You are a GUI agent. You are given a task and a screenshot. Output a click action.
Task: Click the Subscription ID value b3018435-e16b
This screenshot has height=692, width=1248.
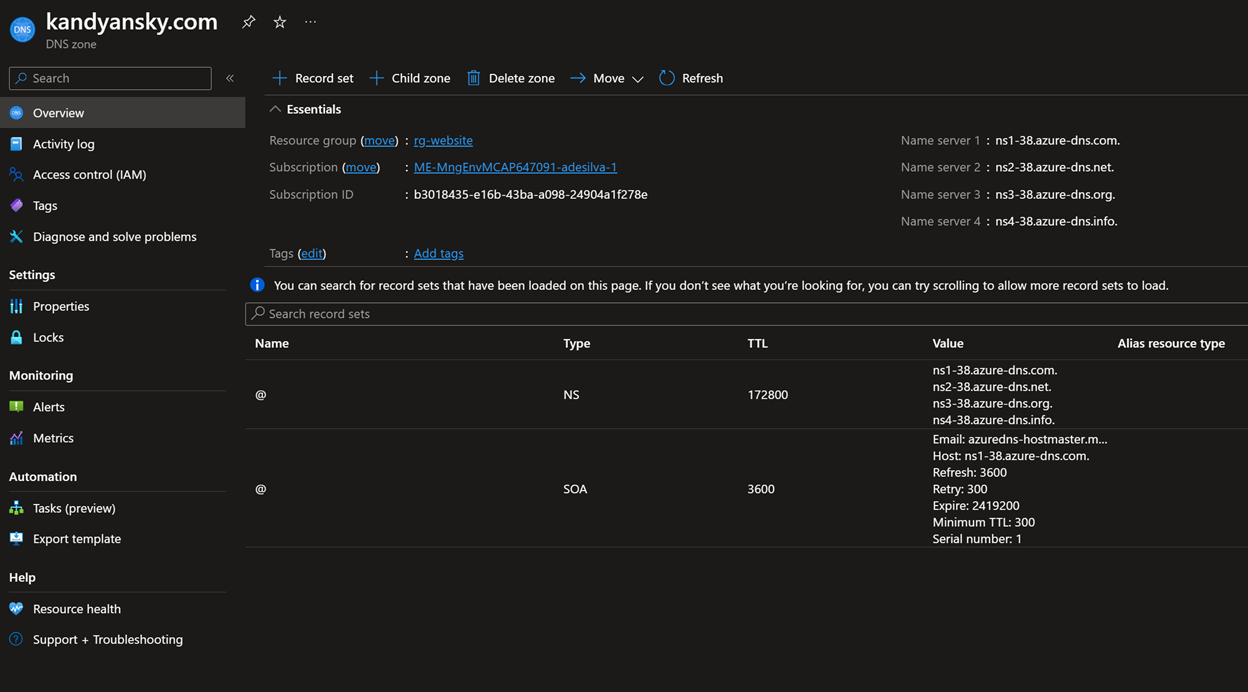click(x=530, y=194)
